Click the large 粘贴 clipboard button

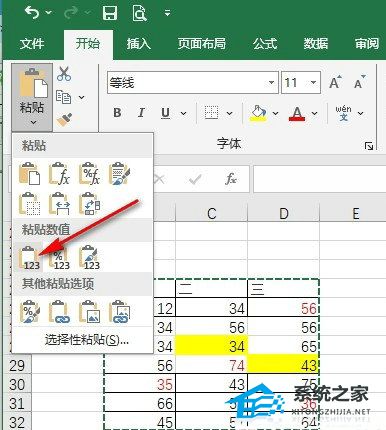(x=32, y=91)
